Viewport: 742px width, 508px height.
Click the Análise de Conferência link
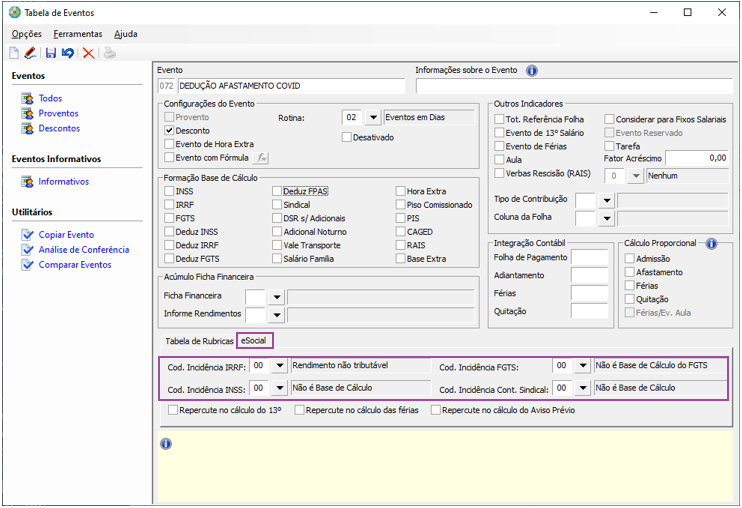pyautogui.click(x=84, y=250)
